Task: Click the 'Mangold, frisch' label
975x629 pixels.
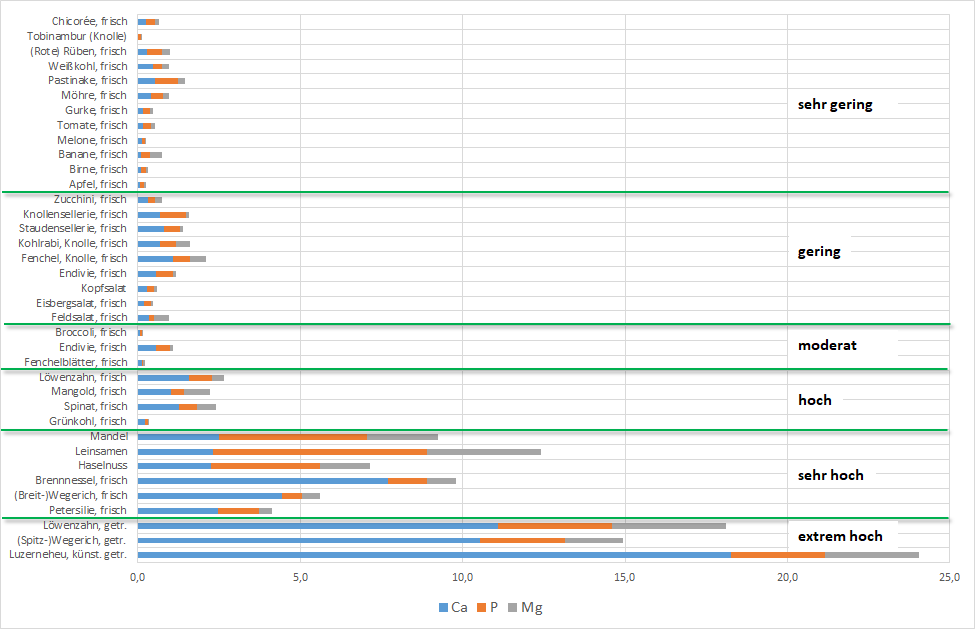Action: [x=89, y=392]
